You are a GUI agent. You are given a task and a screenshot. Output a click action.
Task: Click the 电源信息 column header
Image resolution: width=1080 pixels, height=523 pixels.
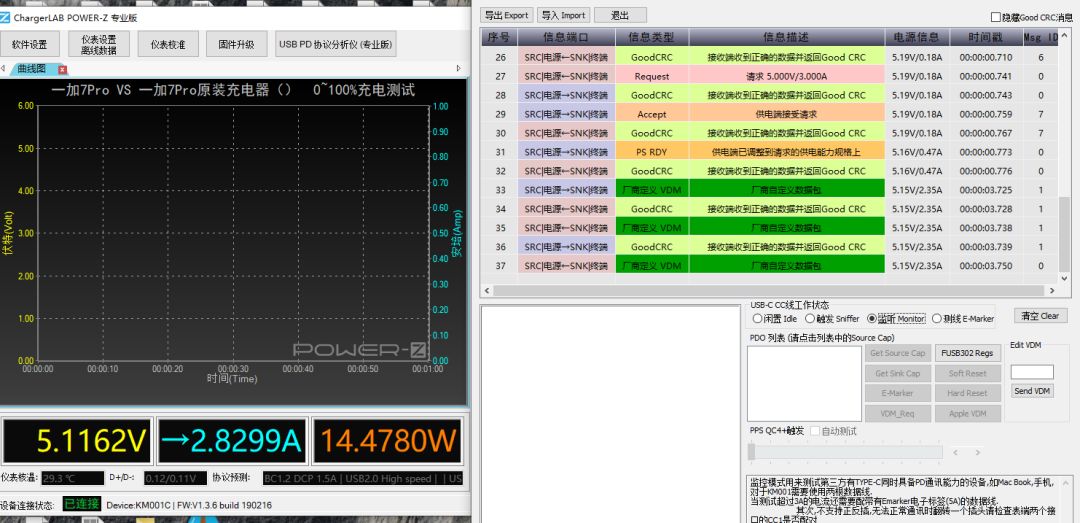(x=917, y=37)
